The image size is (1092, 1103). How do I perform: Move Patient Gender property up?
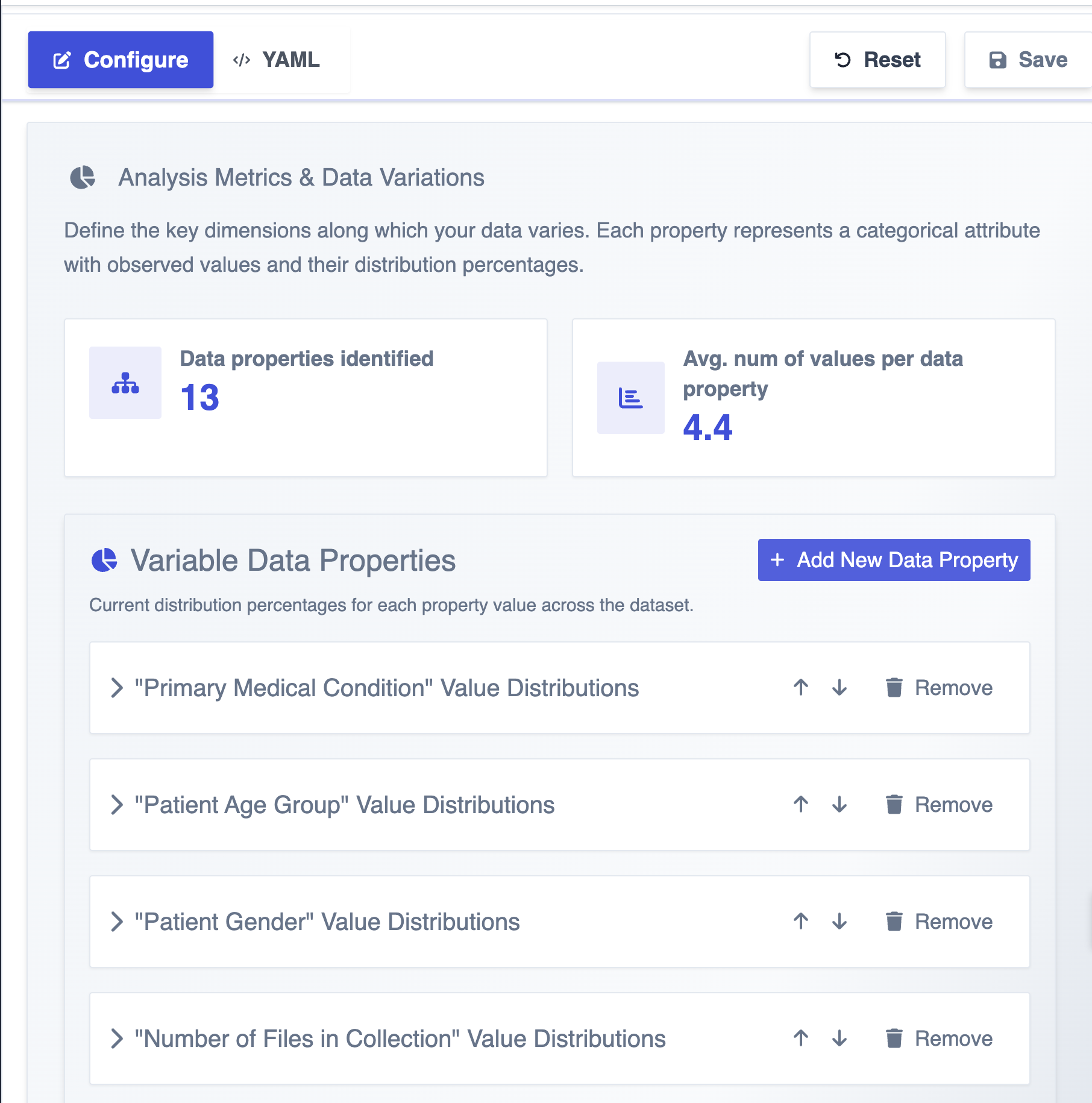(x=801, y=922)
